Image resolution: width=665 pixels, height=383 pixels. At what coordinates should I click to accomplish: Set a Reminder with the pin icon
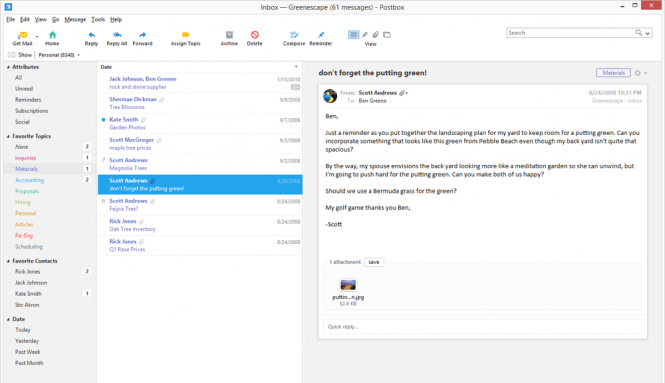coord(321,35)
